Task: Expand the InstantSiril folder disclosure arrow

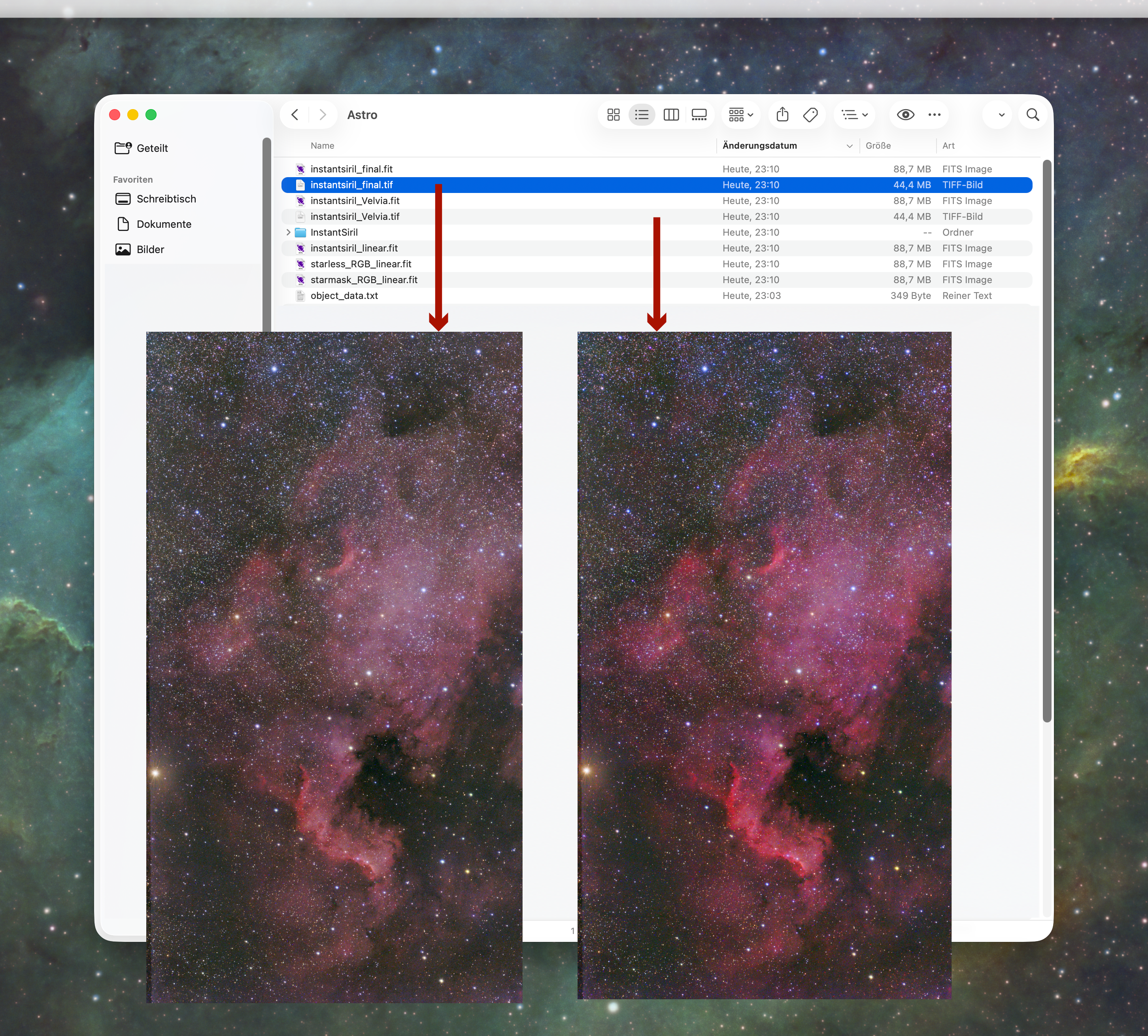Action: click(288, 232)
